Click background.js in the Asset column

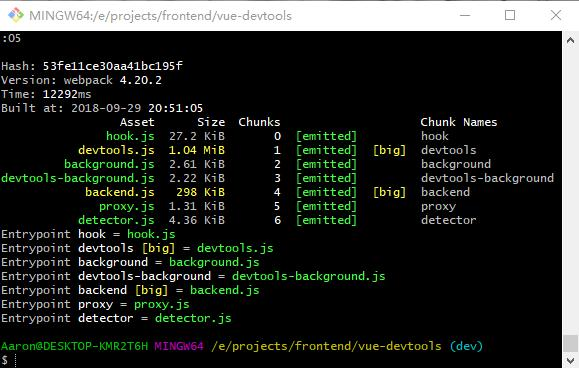tap(109, 164)
